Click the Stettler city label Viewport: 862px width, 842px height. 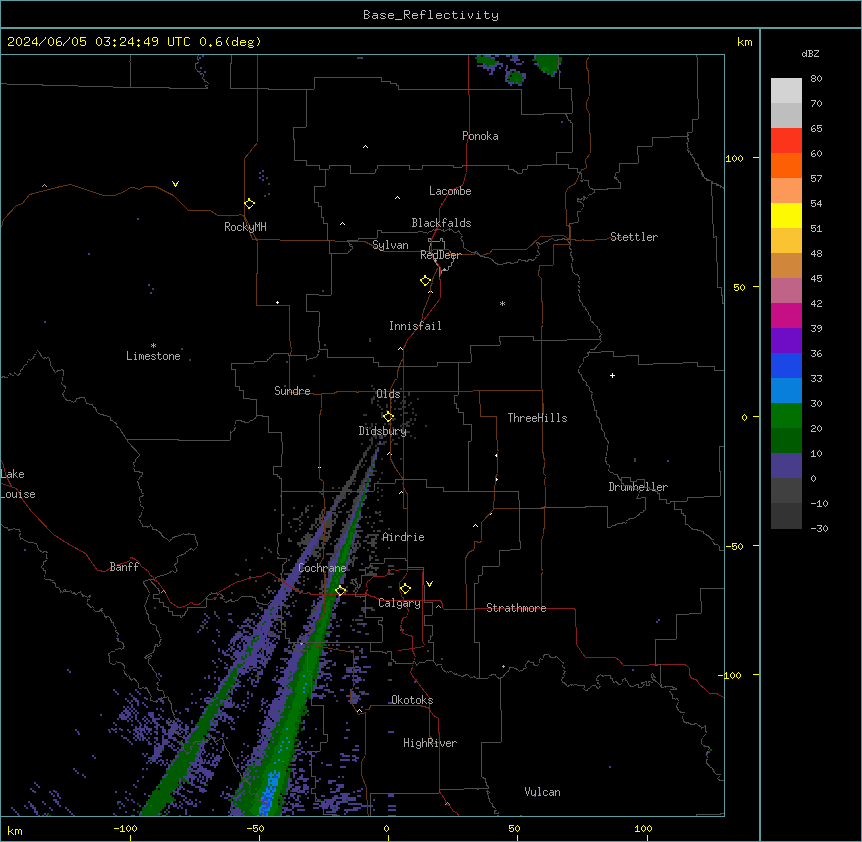tap(634, 237)
